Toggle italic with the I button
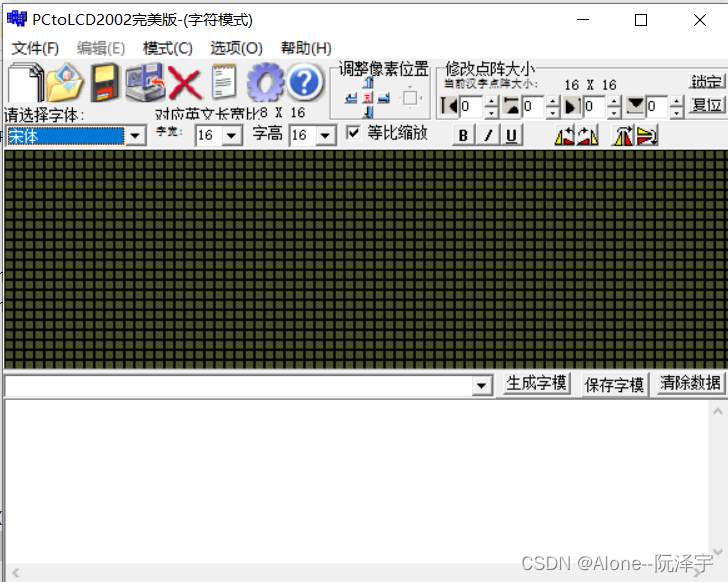Image resolution: width=728 pixels, height=582 pixels. [x=488, y=136]
